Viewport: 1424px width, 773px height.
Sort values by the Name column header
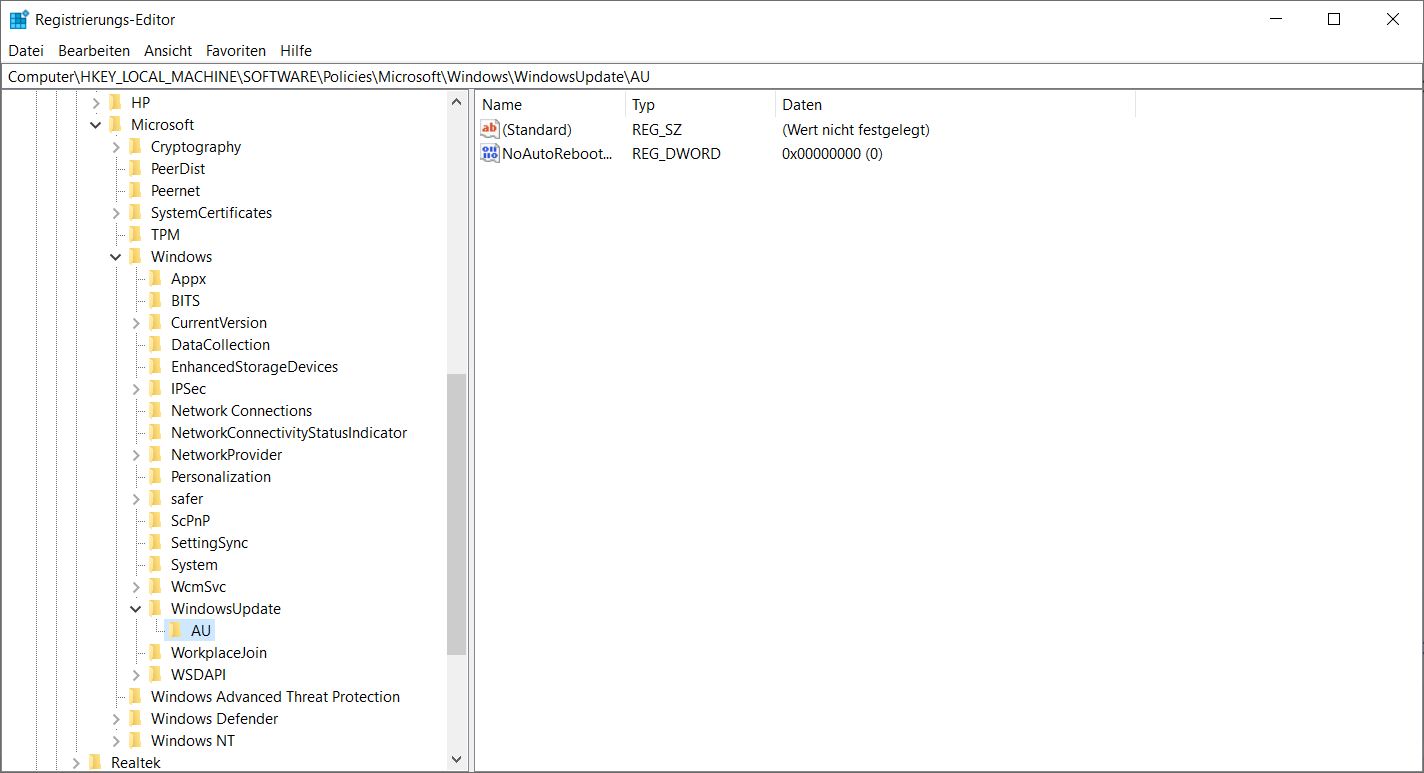[x=551, y=104]
